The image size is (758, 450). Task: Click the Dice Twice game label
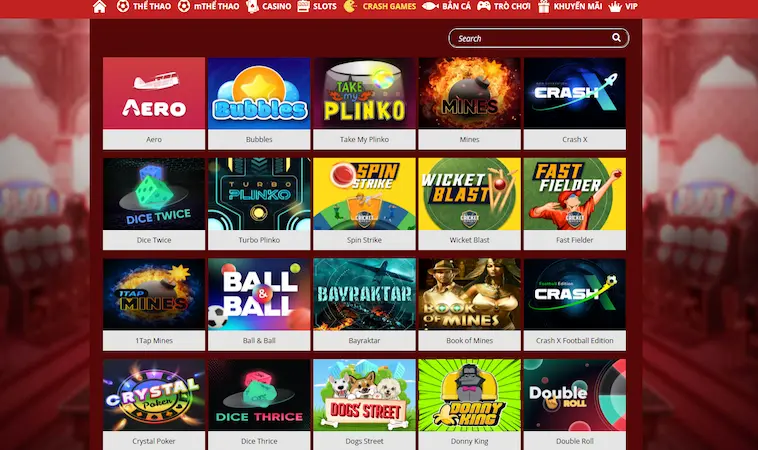(154, 240)
